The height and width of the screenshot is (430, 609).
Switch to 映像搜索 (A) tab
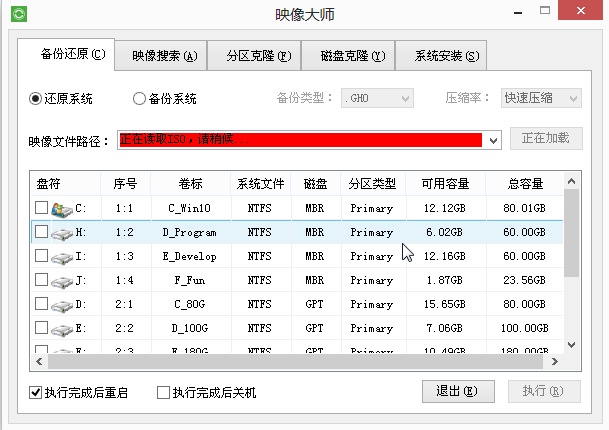click(161, 56)
